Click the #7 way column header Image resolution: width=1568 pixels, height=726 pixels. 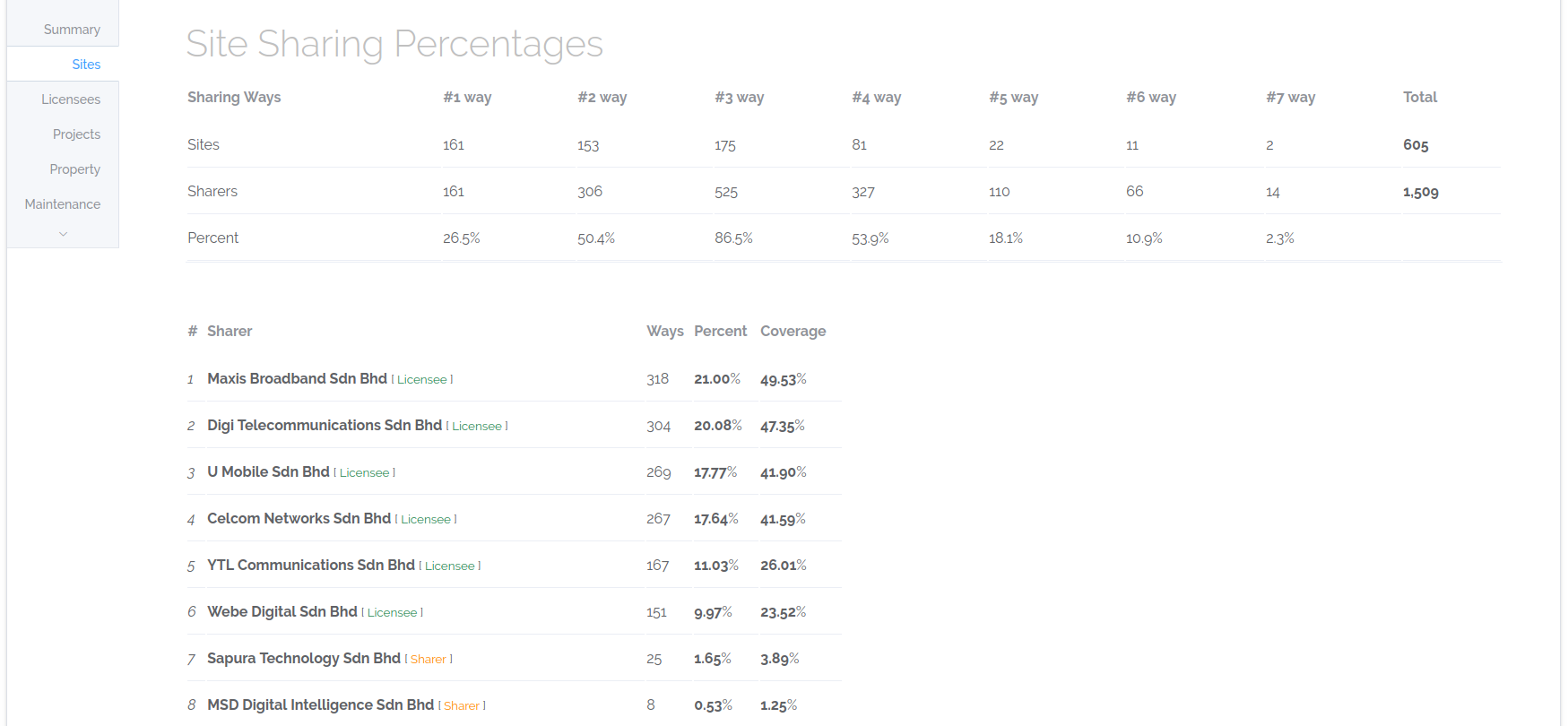(x=1291, y=97)
